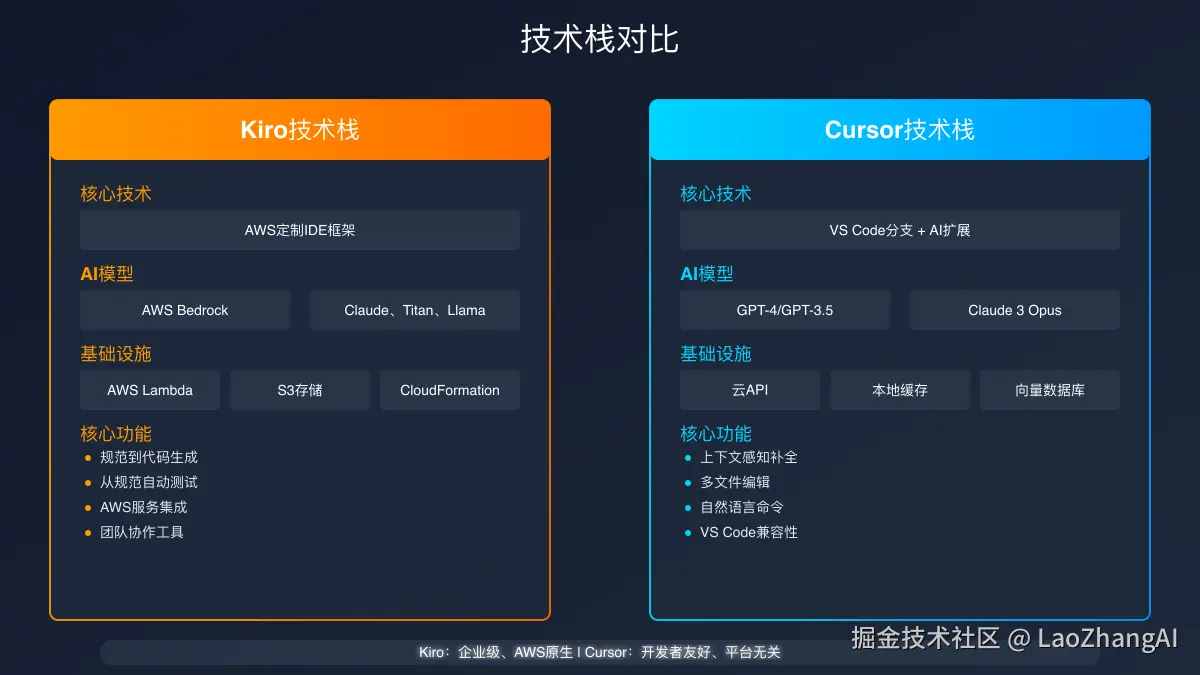Select the Kiro技术栈 header
This screenshot has height=675, width=1200.
point(300,130)
